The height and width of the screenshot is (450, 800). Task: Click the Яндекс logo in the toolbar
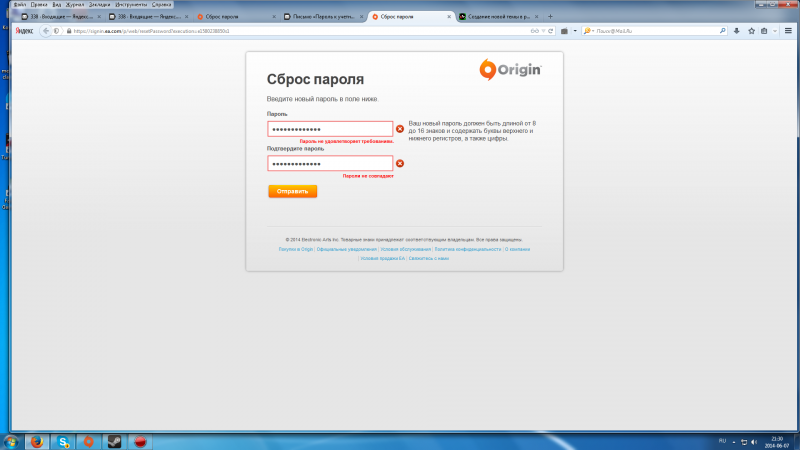click(x=24, y=31)
